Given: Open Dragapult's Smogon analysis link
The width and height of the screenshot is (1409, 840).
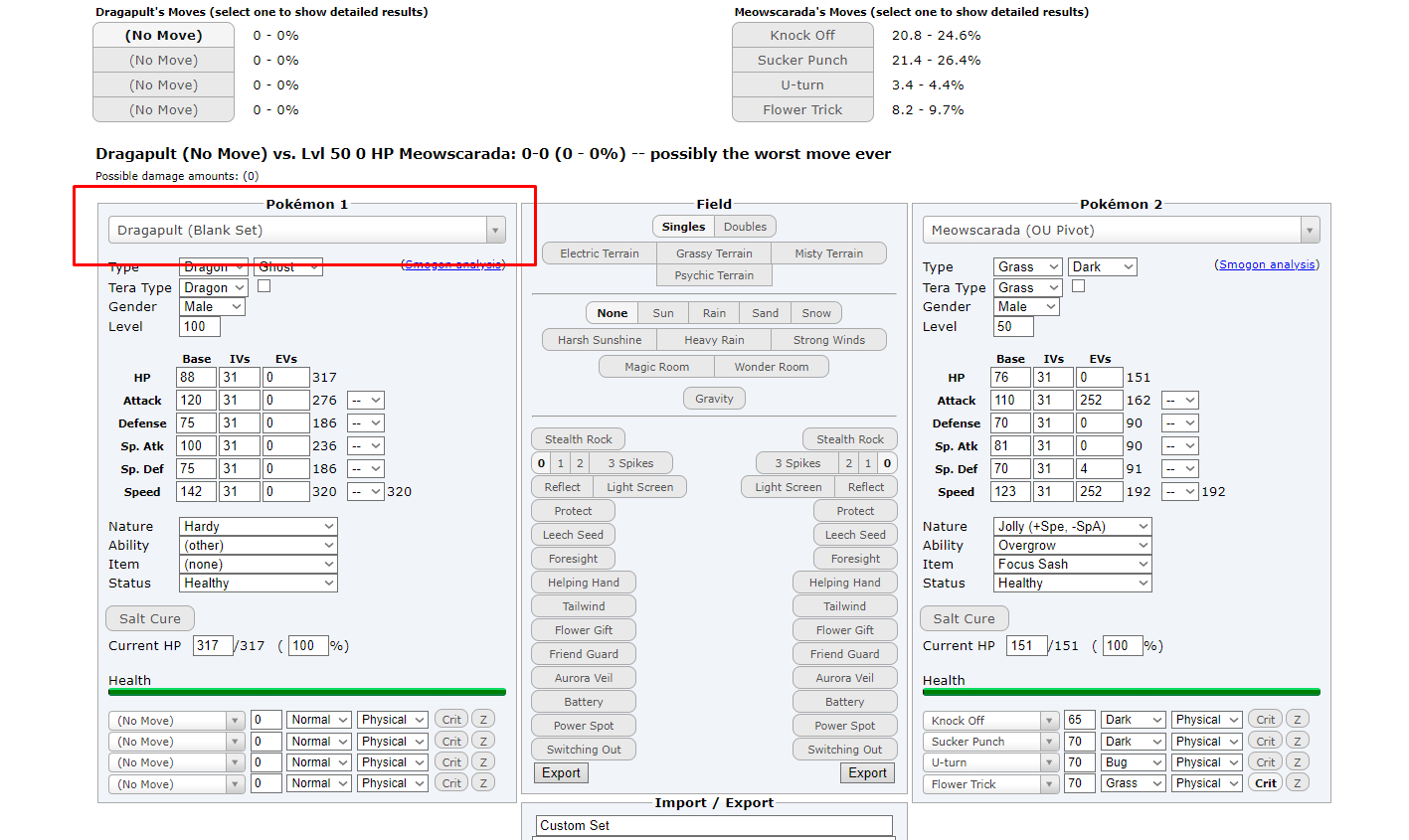Looking at the screenshot, I should coord(453,264).
